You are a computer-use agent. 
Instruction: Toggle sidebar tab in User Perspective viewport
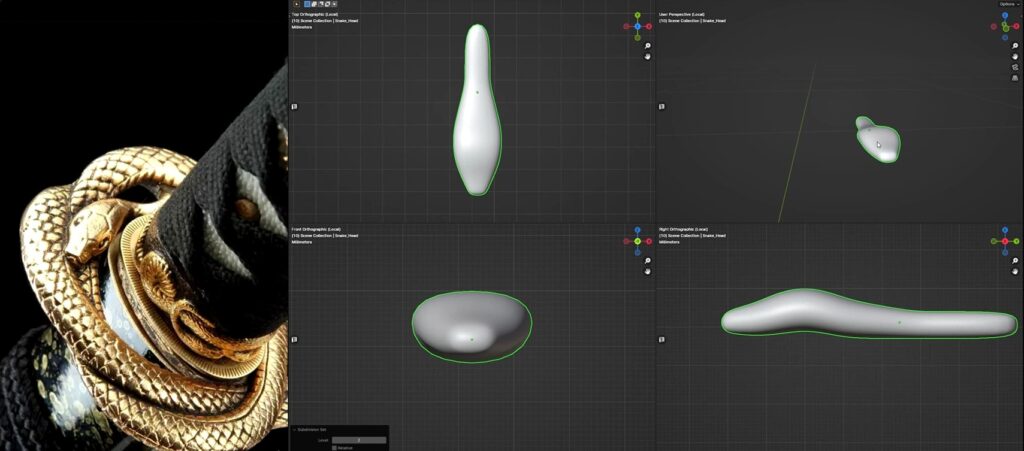click(x=662, y=106)
